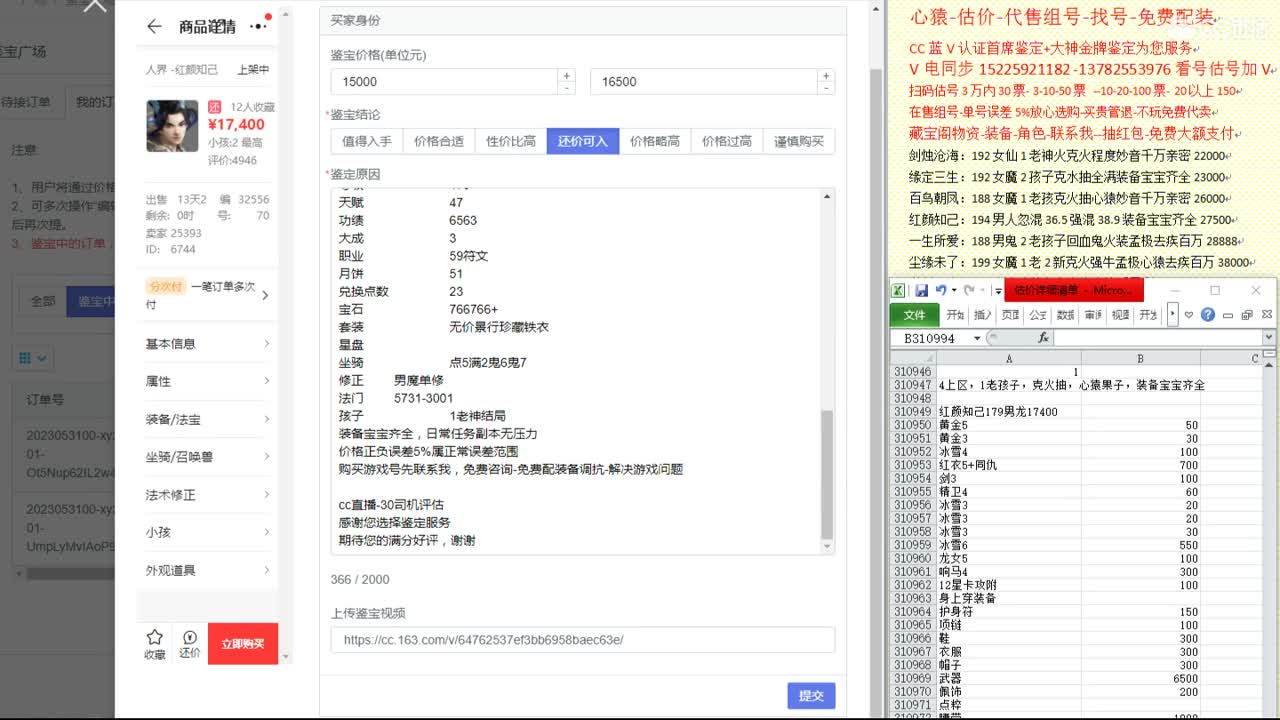
Task: Click the back arrow on 商品详情 page
Action: (x=152, y=26)
